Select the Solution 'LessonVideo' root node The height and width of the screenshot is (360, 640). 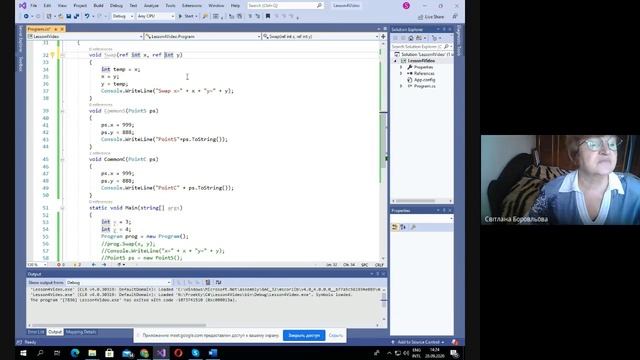[x=423, y=54]
